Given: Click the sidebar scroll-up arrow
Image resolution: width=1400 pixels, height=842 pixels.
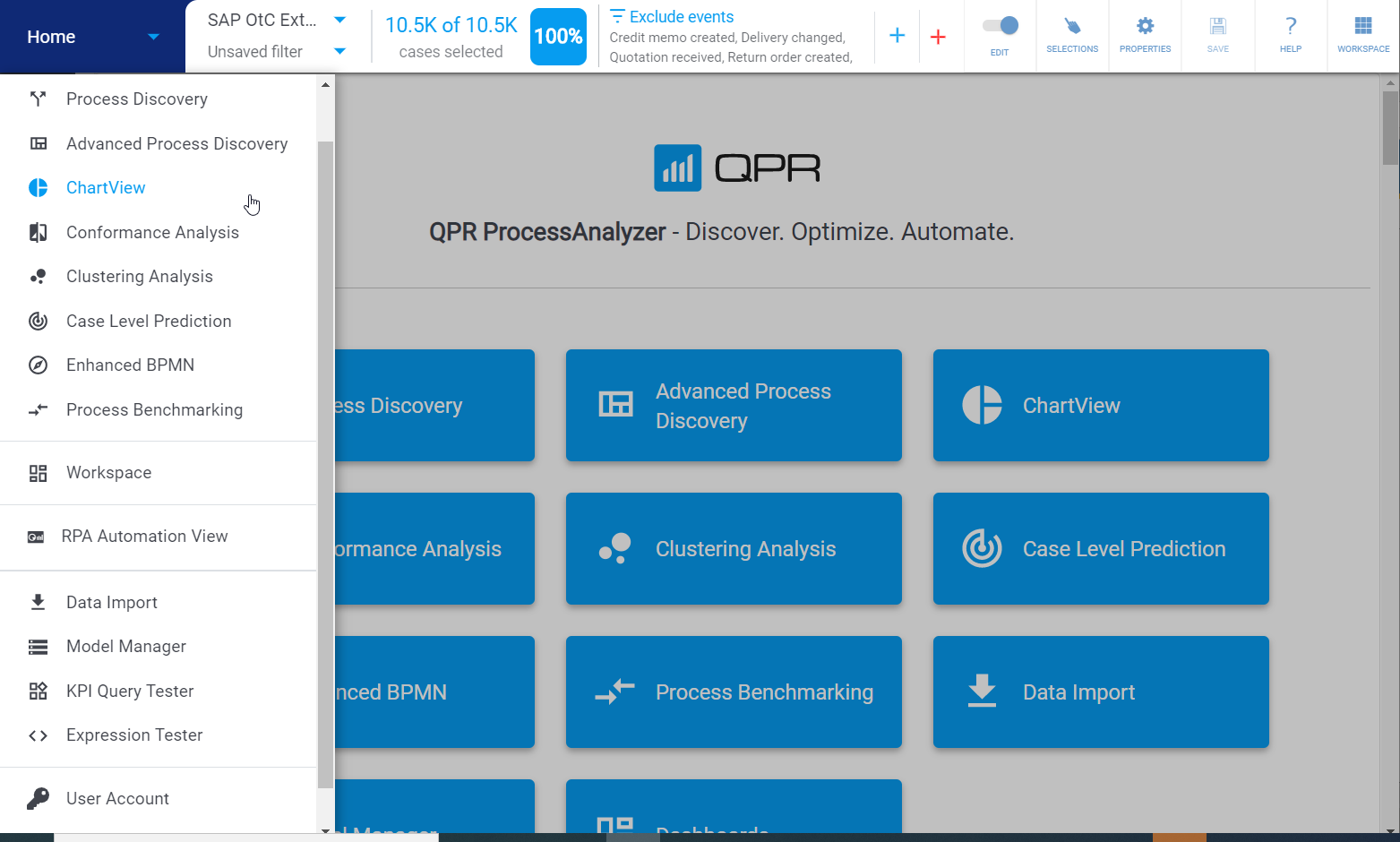Looking at the screenshot, I should click(325, 85).
